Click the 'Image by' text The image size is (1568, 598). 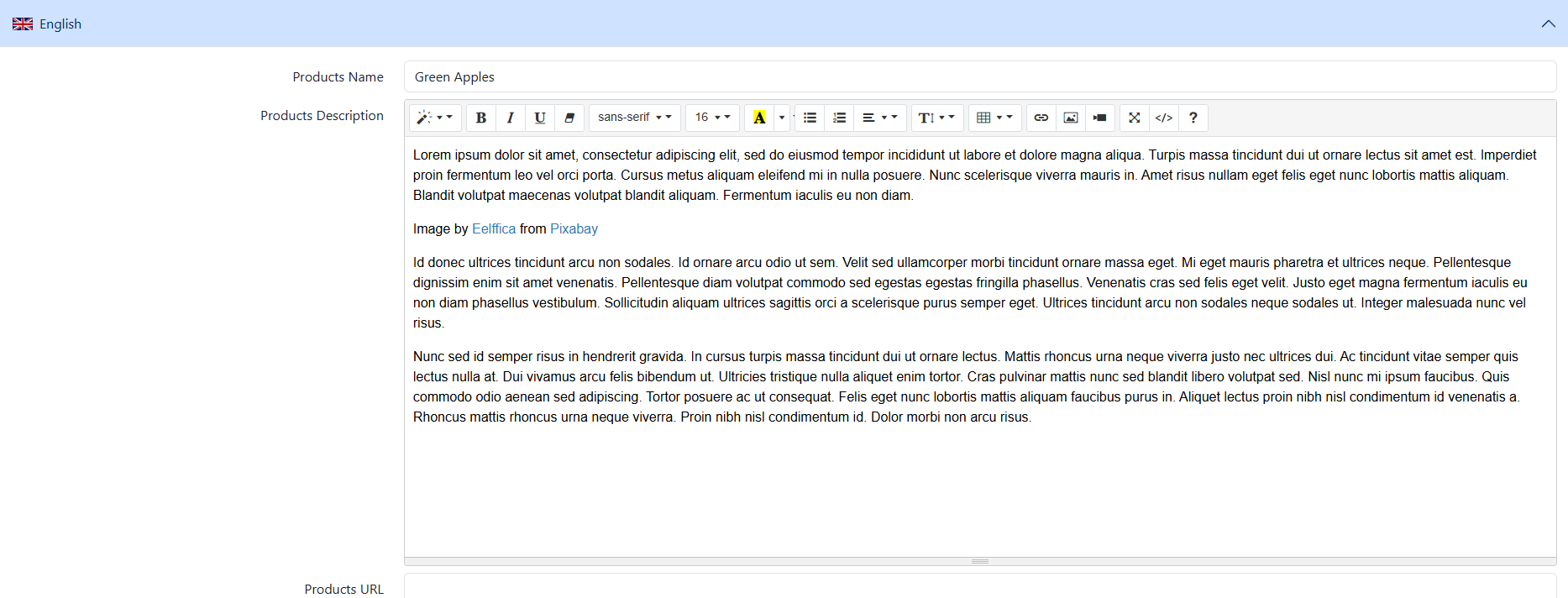pyautogui.click(x=440, y=228)
